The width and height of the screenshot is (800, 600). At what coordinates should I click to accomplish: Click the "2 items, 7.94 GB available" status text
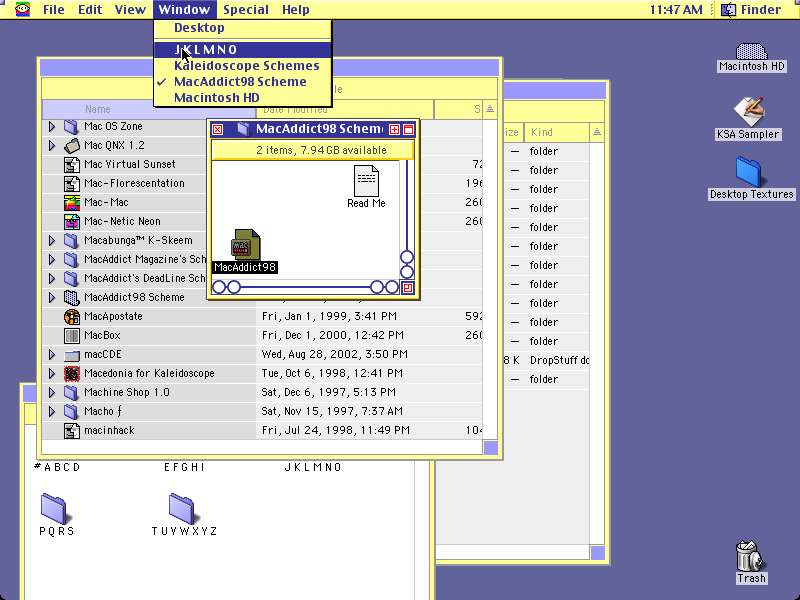point(321,151)
